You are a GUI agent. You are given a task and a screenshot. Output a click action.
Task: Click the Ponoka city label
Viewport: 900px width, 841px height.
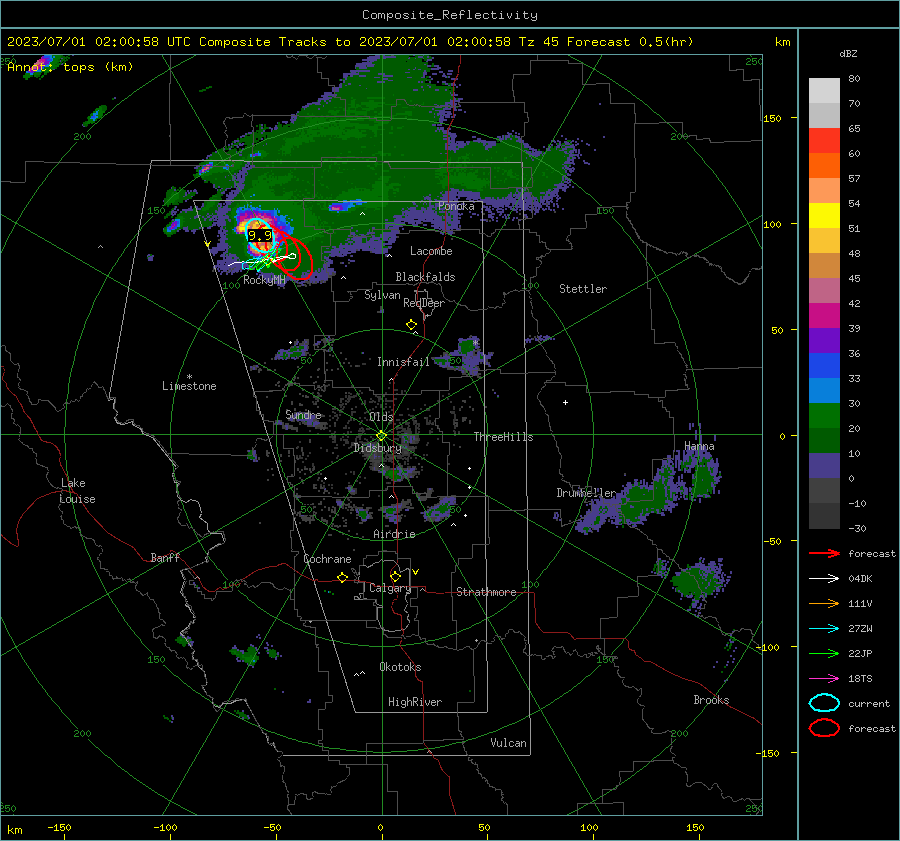click(x=456, y=206)
